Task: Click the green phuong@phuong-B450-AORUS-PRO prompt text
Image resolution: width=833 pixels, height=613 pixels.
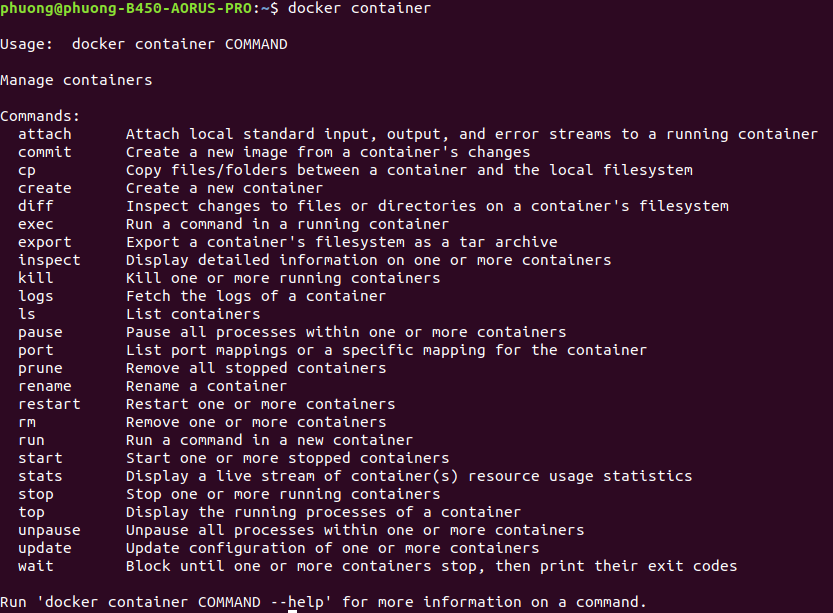Action: (121, 8)
